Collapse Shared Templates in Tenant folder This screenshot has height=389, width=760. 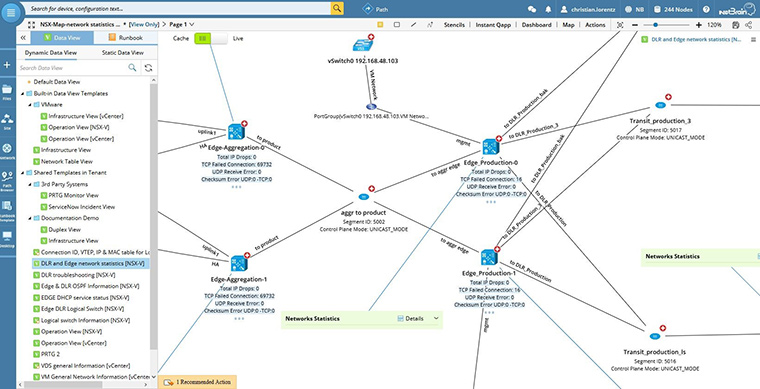click(22, 172)
